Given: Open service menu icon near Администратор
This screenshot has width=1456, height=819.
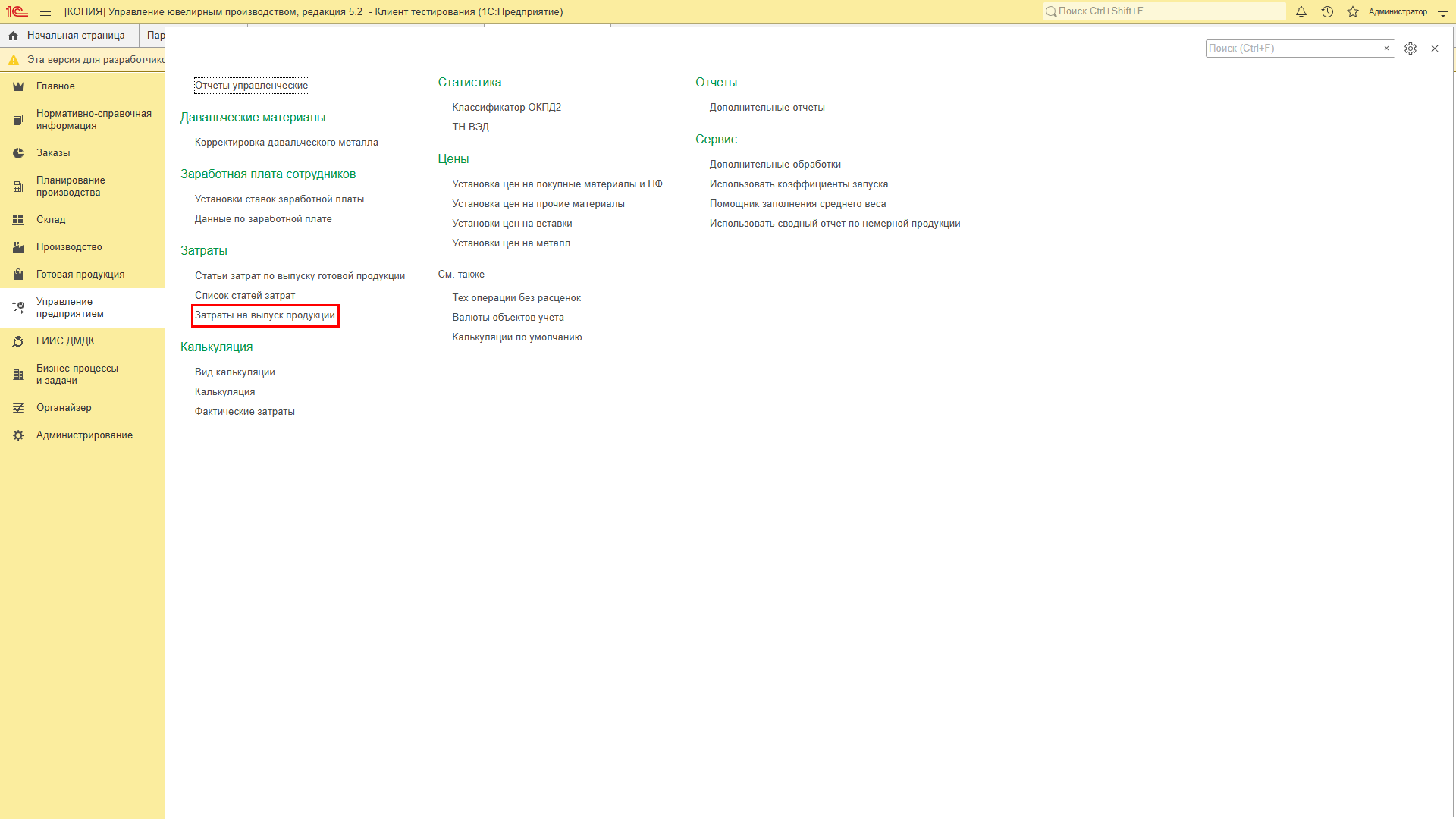Looking at the screenshot, I should click(1442, 11).
